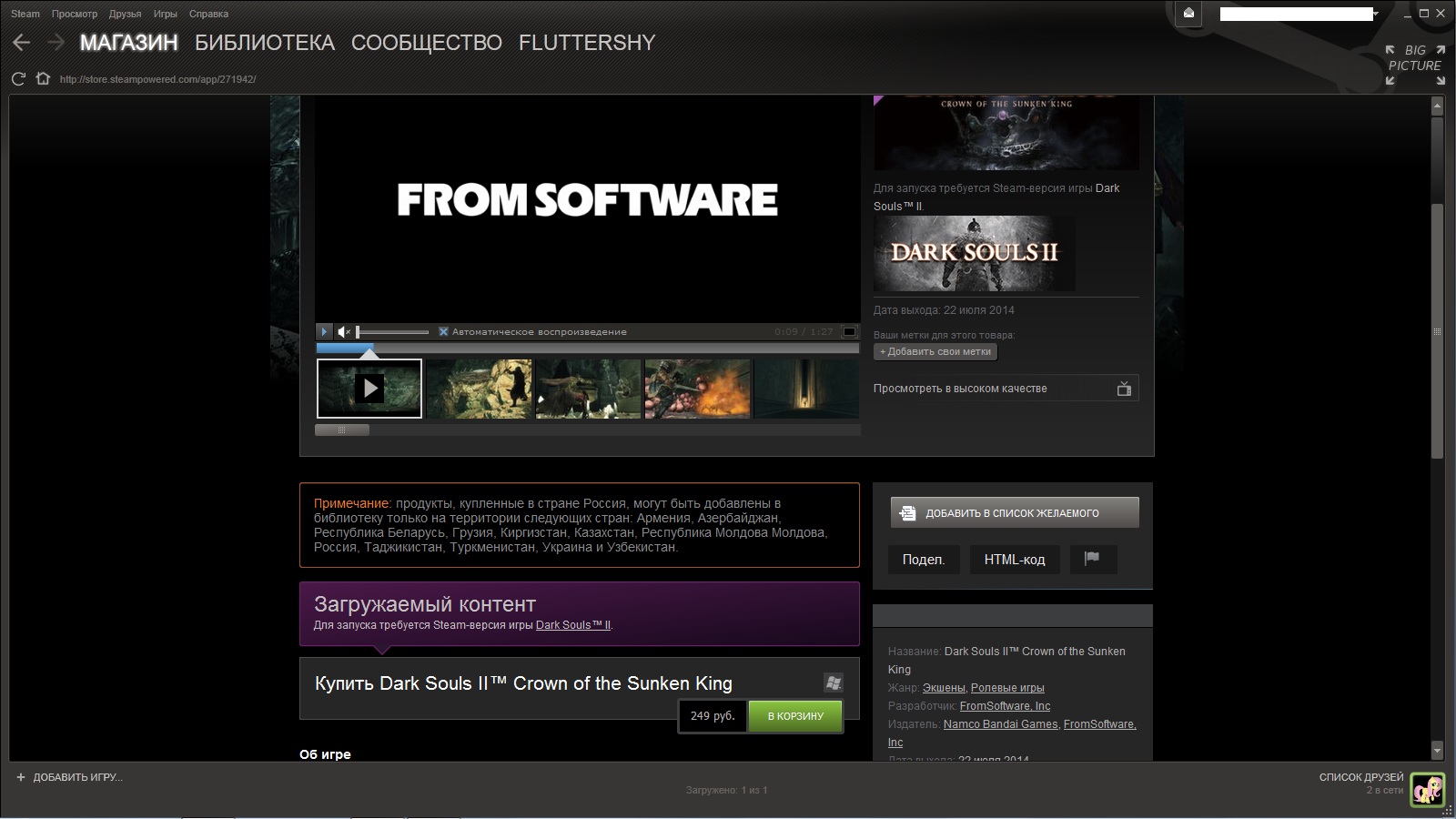This screenshot has height=819, width=1456.
Task: Report the product with the flag icon
Action: [x=1092, y=559]
